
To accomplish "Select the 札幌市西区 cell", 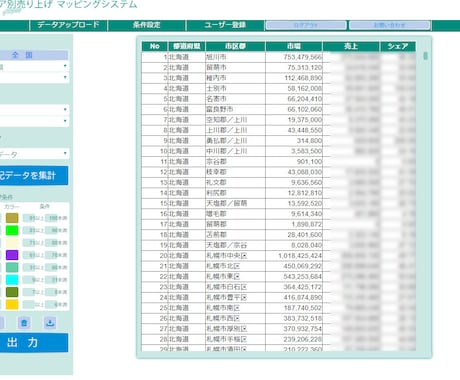I will [x=235, y=318].
